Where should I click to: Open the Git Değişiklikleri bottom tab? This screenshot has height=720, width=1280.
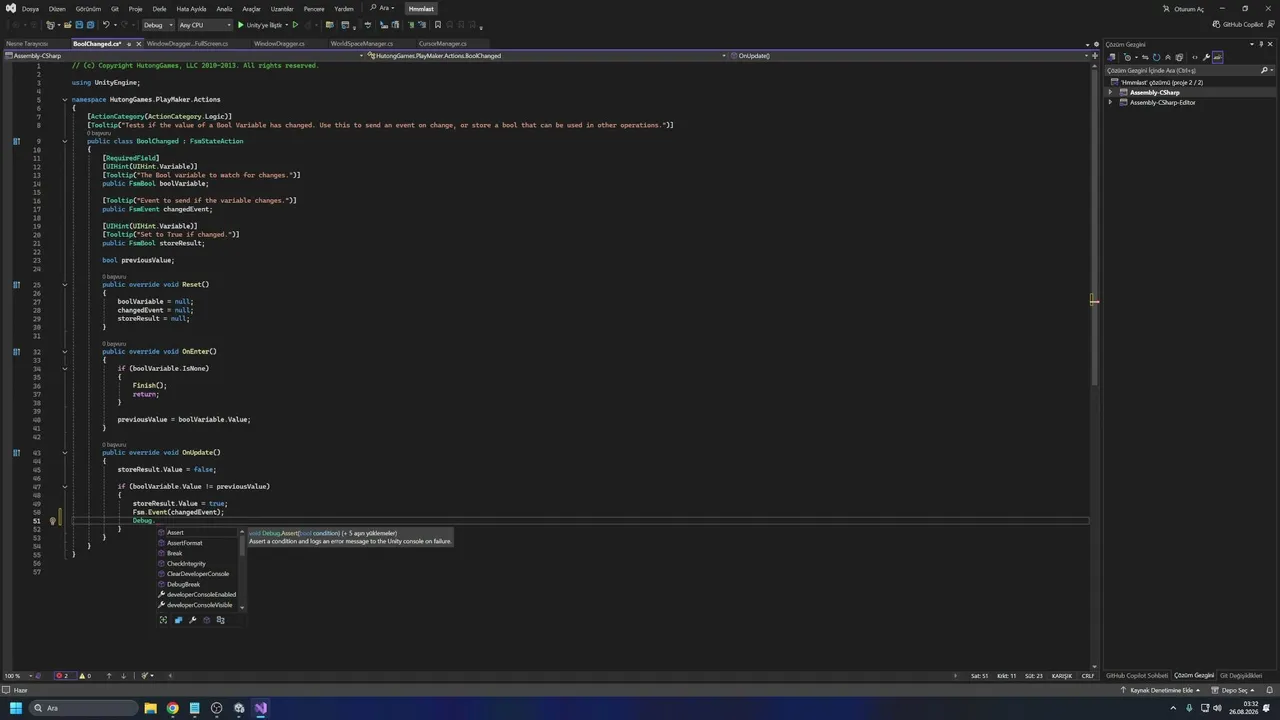coord(1240,676)
